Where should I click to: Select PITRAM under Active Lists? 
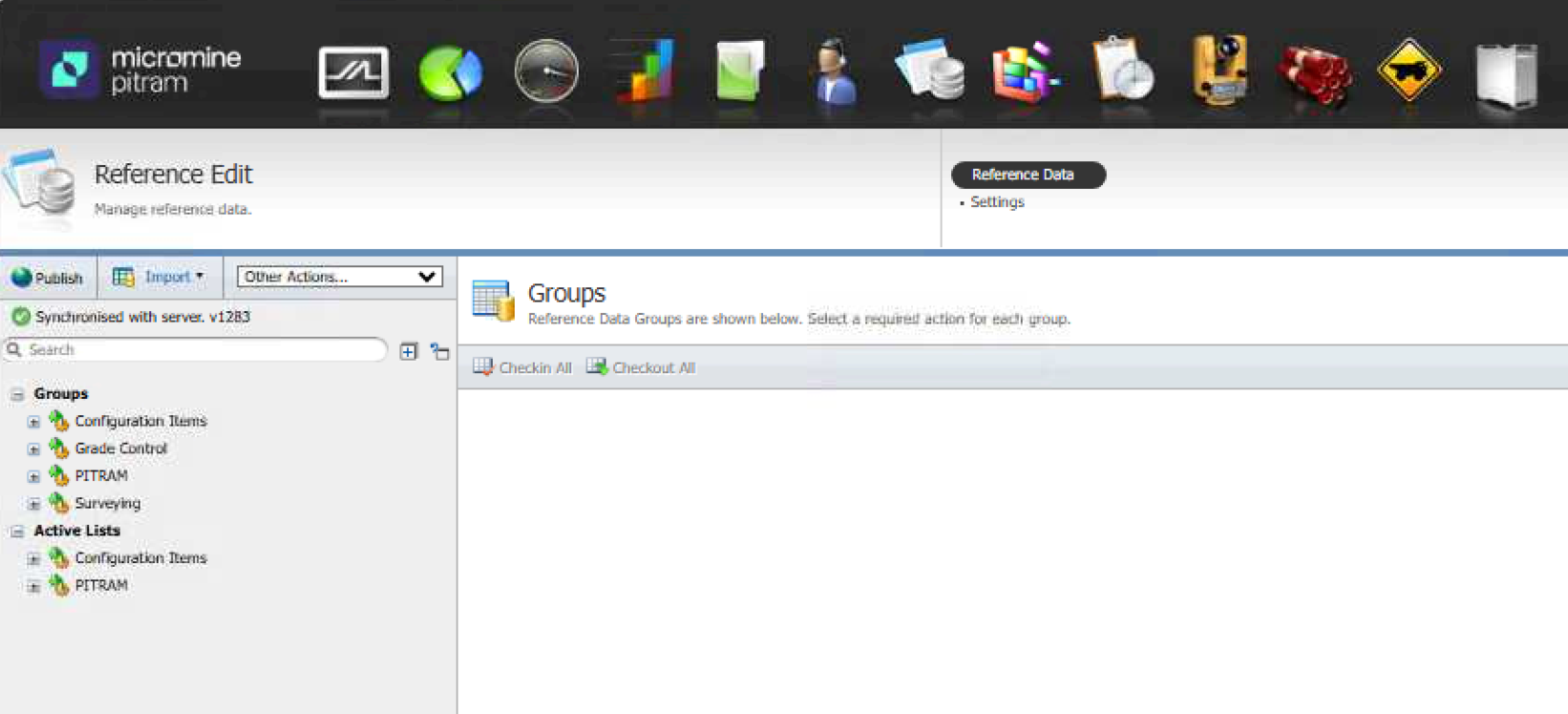click(101, 585)
